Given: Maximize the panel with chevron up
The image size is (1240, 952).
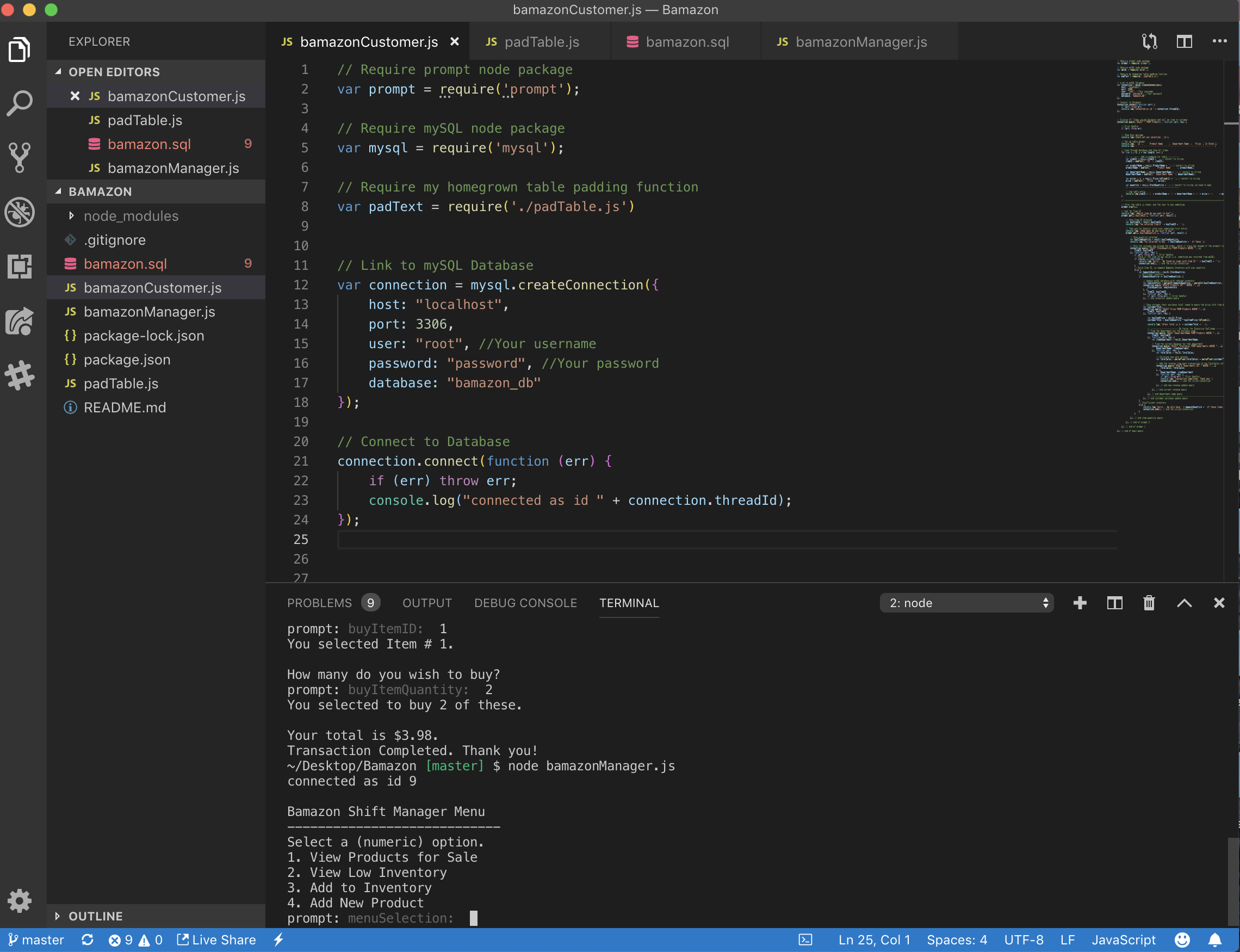Looking at the screenshot, I should point(1184,603).
